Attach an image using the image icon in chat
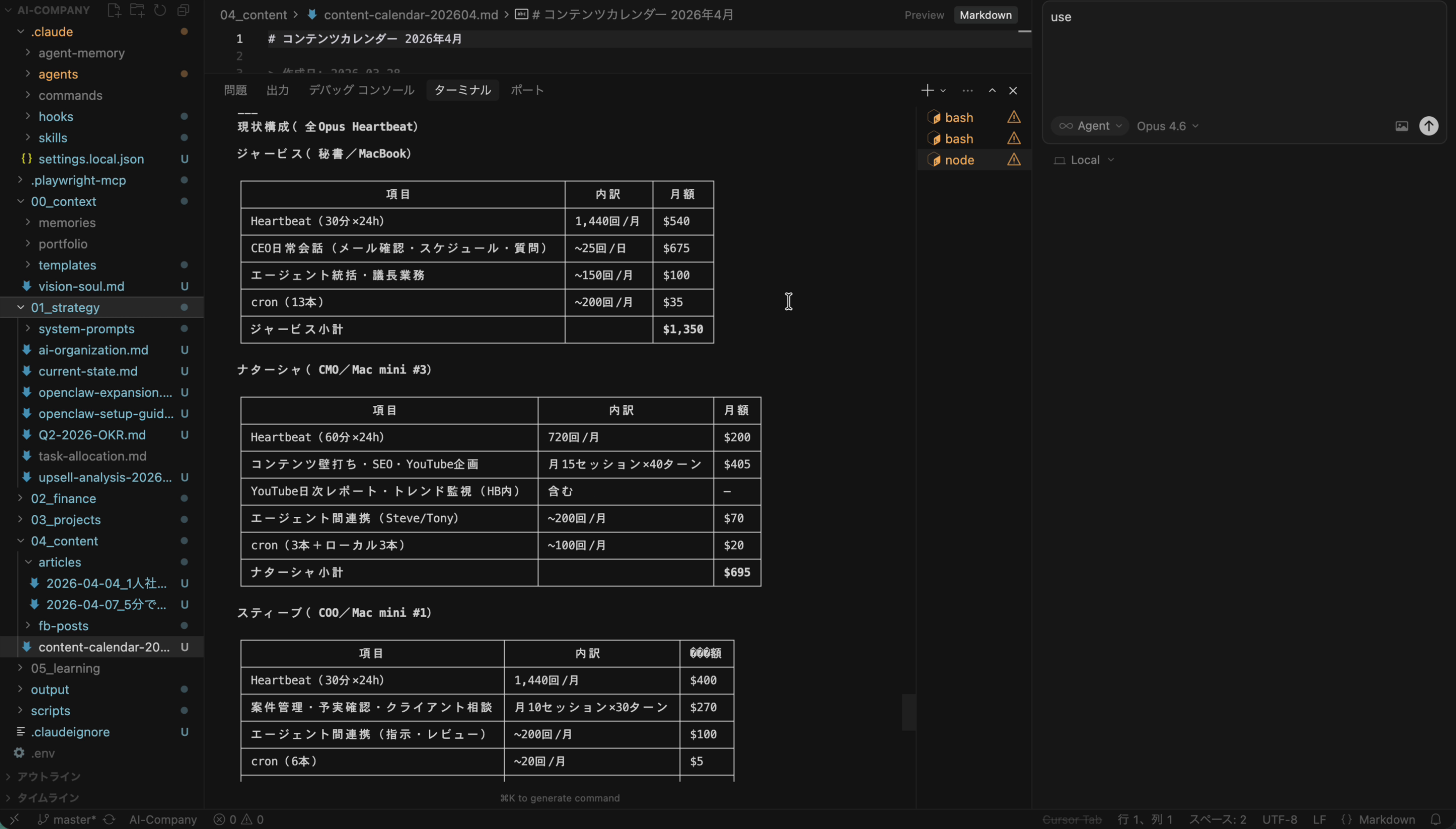1456x829 pixels. coord(1401,125)
